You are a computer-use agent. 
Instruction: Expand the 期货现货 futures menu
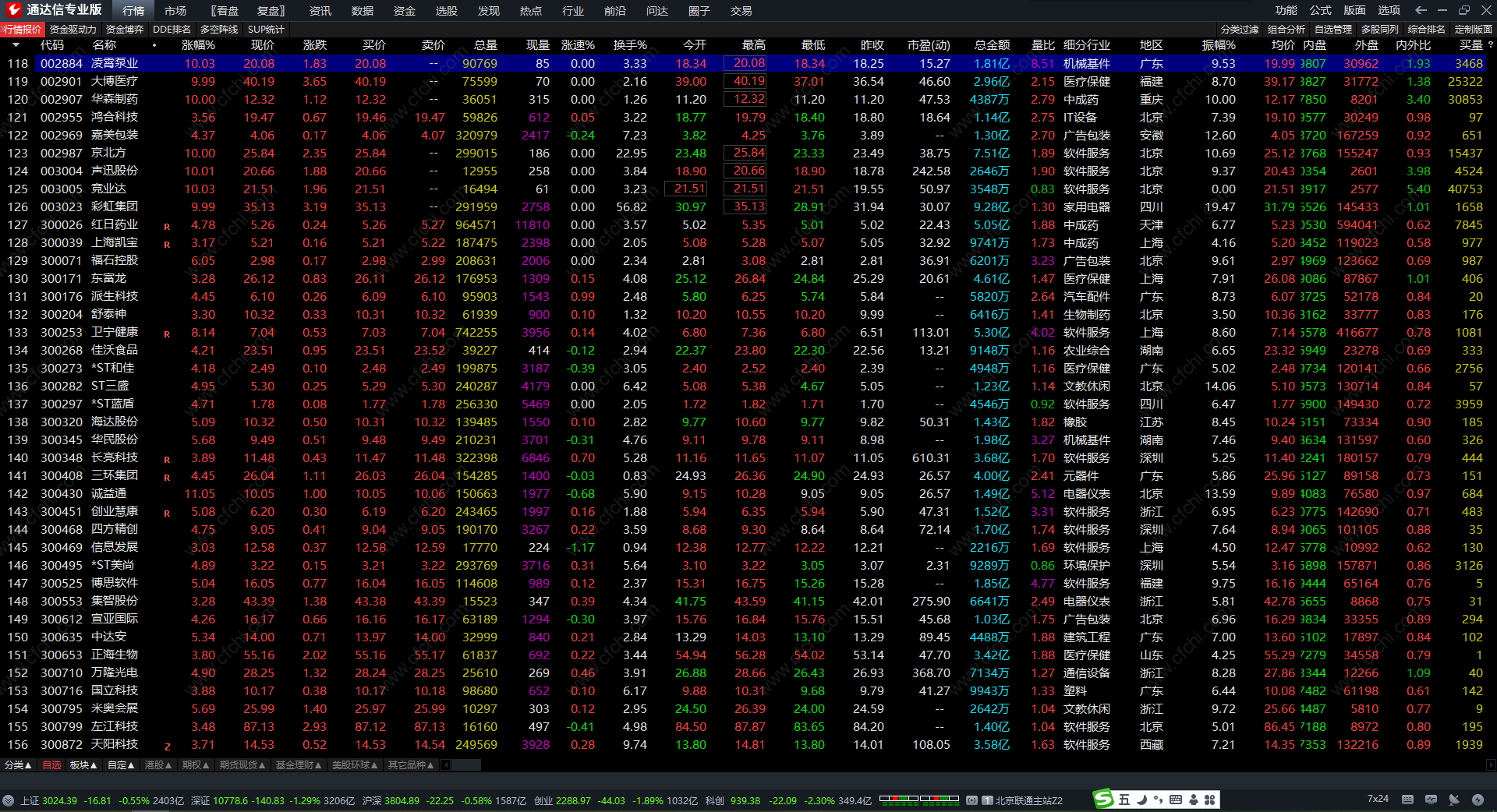click(242, 765)
